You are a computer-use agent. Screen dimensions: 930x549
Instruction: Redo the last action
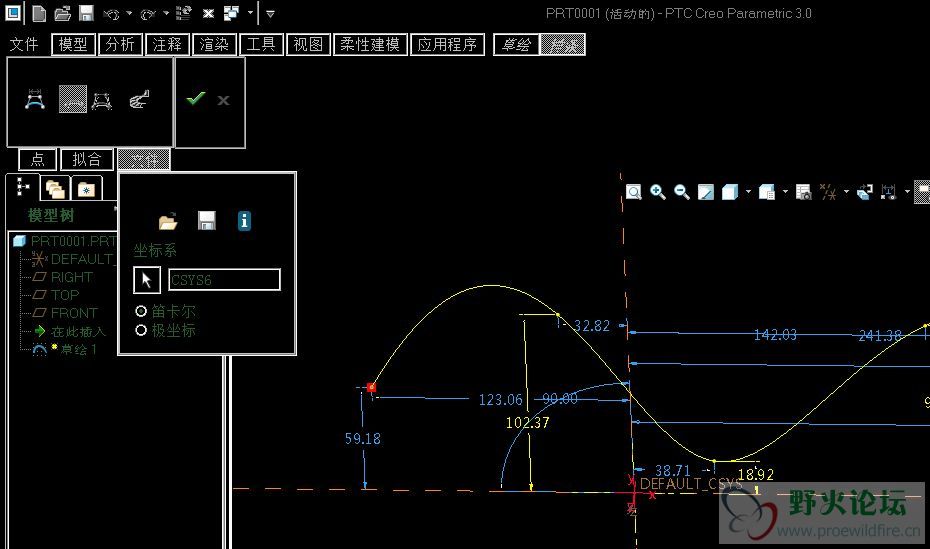pyautogui.click(x=148, y=14)
